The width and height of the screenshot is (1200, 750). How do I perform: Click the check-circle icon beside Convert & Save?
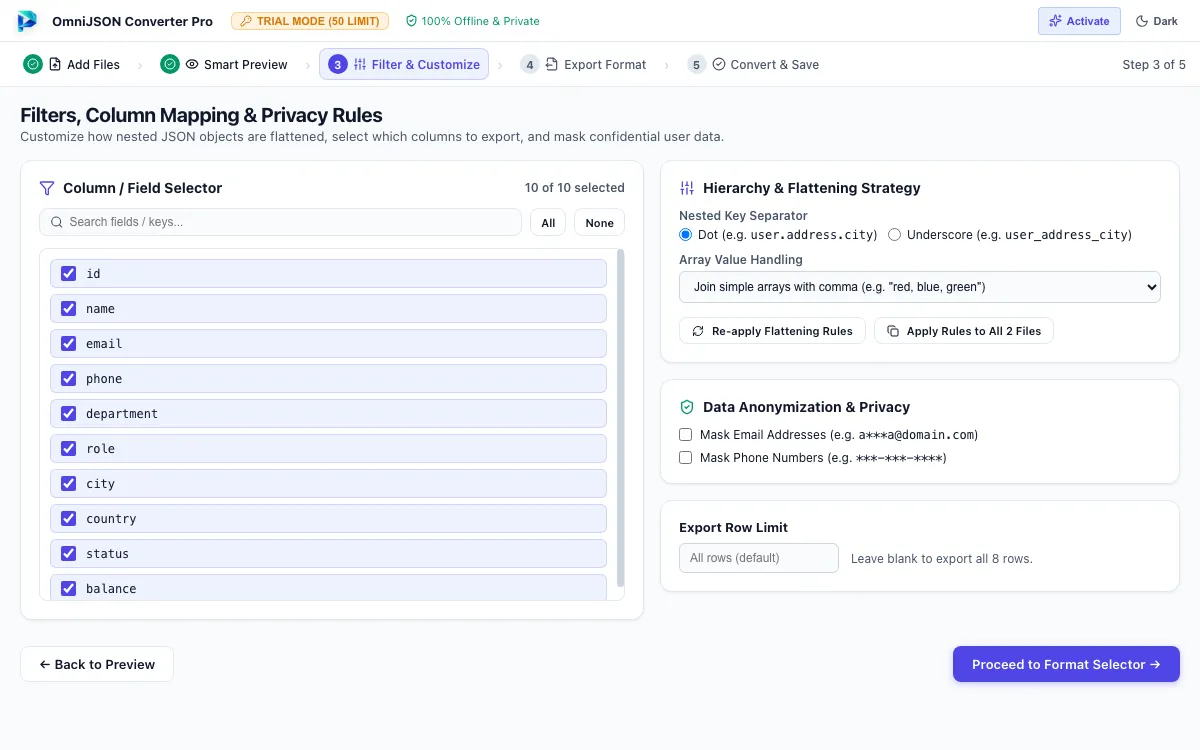pyautogui.click(x=719, y=64)
